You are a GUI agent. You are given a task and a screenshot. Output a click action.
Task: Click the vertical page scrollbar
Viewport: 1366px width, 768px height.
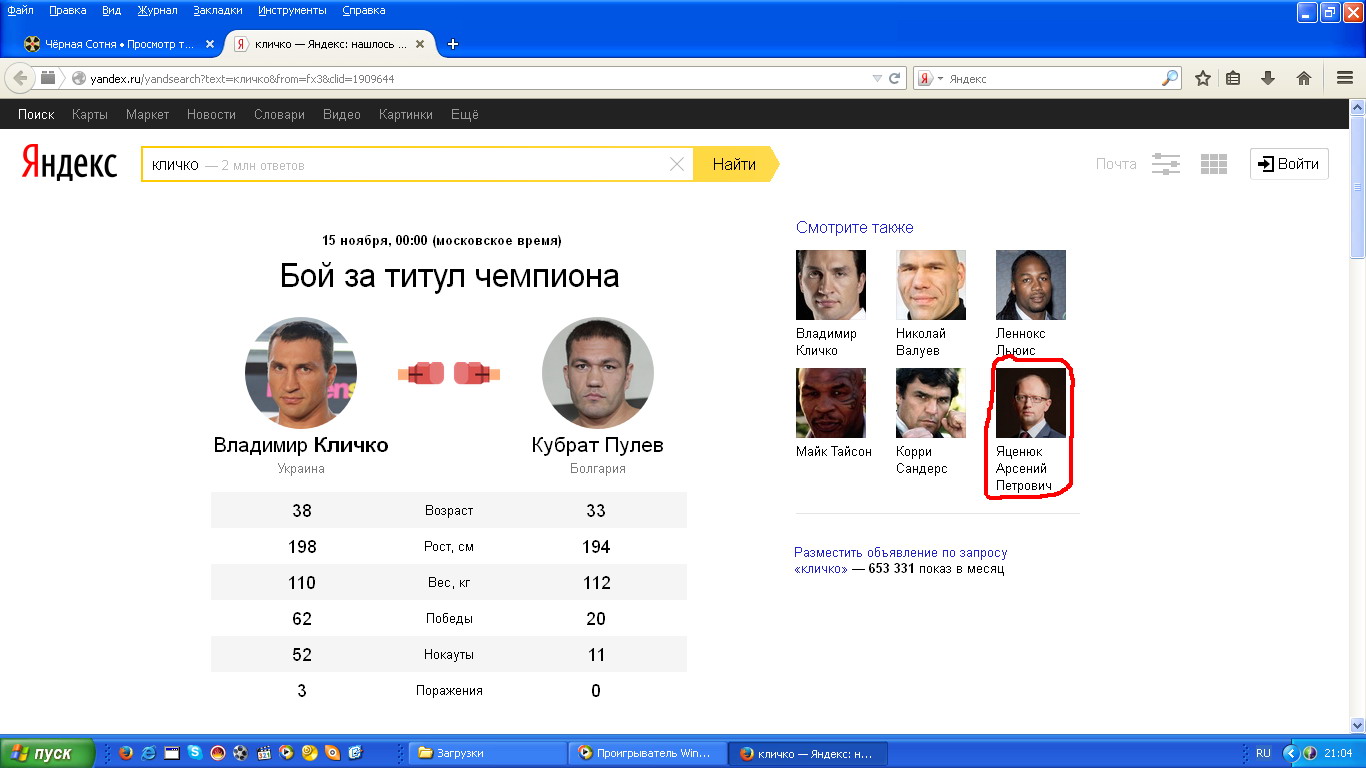click(1357, 400)
